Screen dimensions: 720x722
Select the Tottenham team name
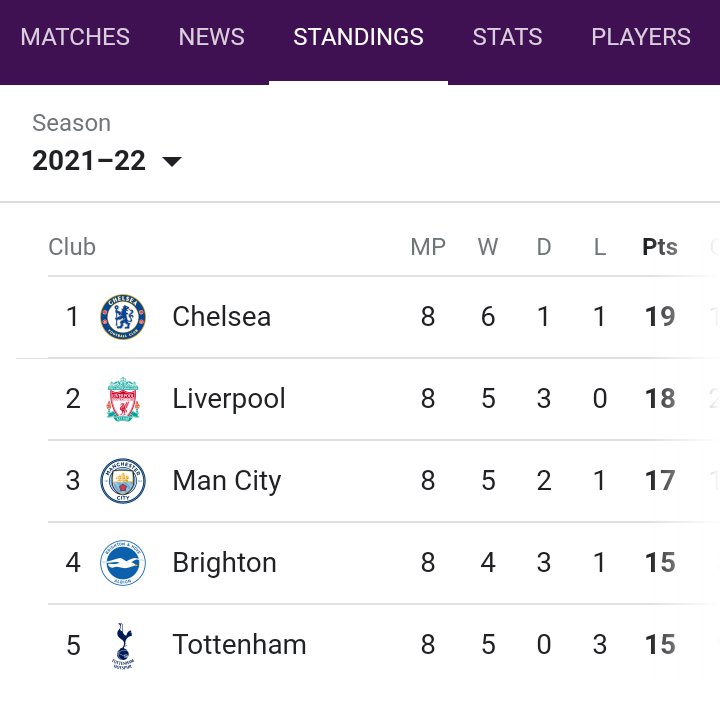click(239, 645)
